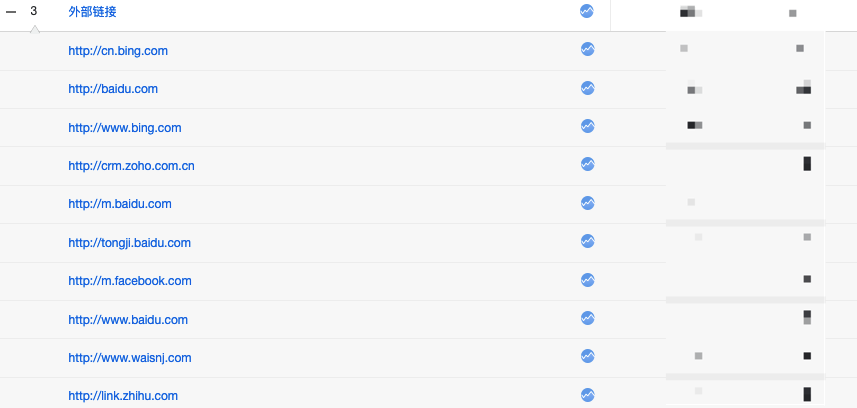View trend chart icon for 外部链接 row
Viewport: 857px width, 408px height.
[x=586, y=11]
